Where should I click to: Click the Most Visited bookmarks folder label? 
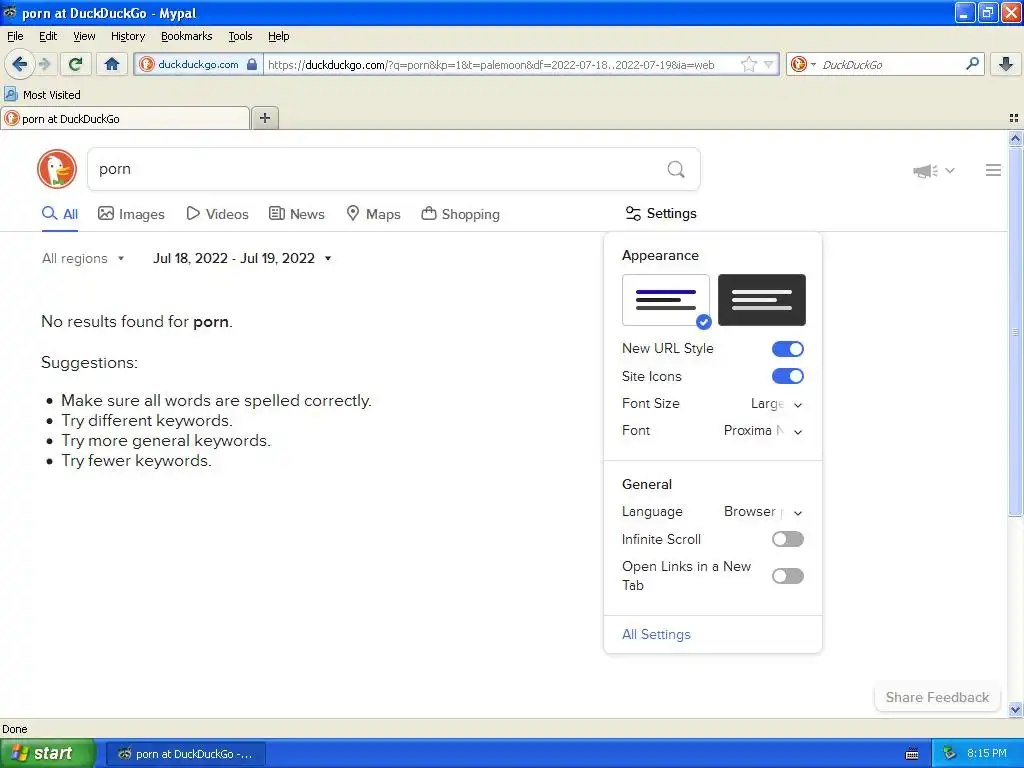(52, 95)
